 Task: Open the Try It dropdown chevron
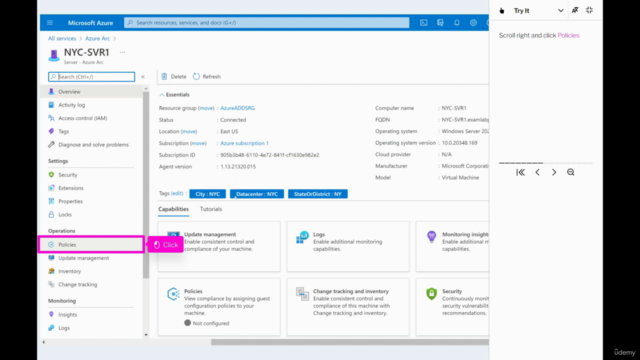click(x=560, y=11)
